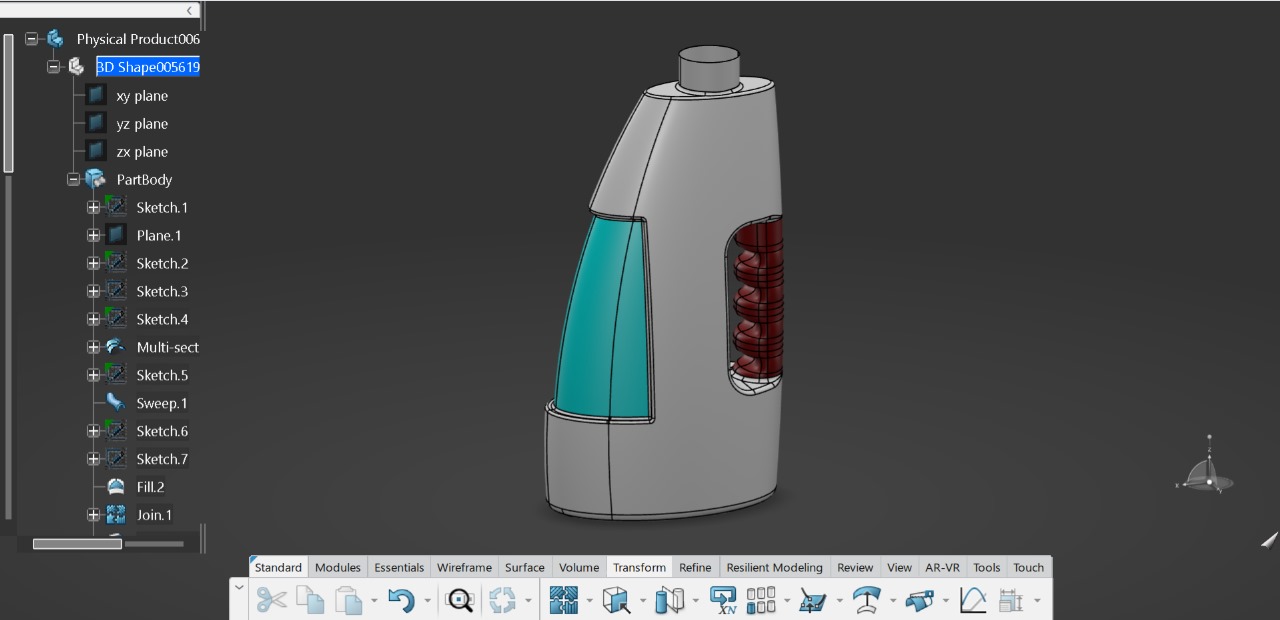
Task: Expand the Multi-sect node
Action: (x=93, y=347)
